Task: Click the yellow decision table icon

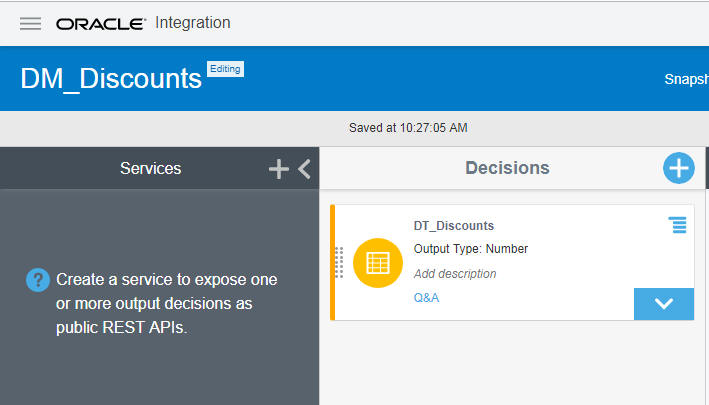Action: coord(378,263)
